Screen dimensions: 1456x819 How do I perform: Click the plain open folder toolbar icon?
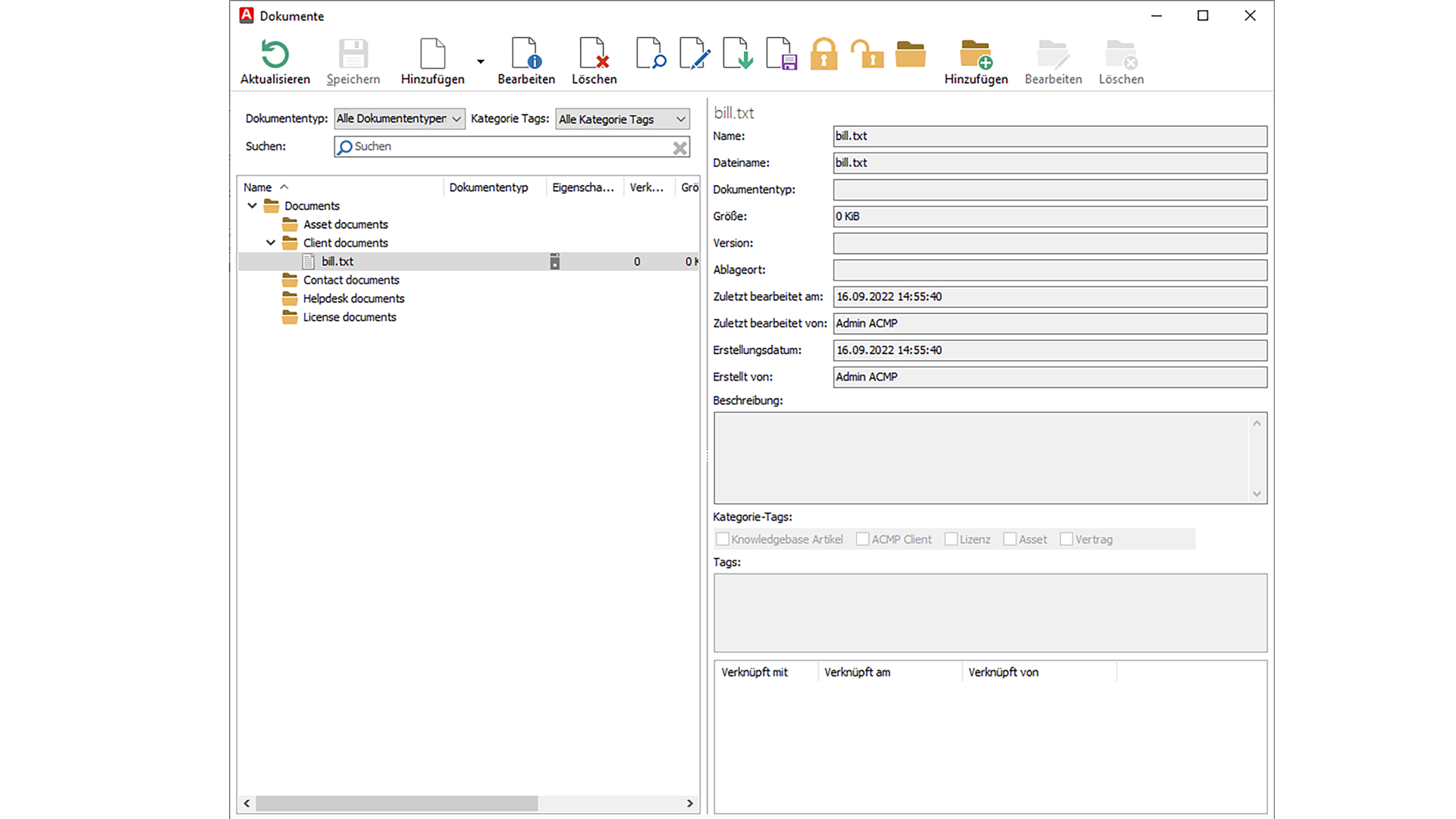(910, 55)
